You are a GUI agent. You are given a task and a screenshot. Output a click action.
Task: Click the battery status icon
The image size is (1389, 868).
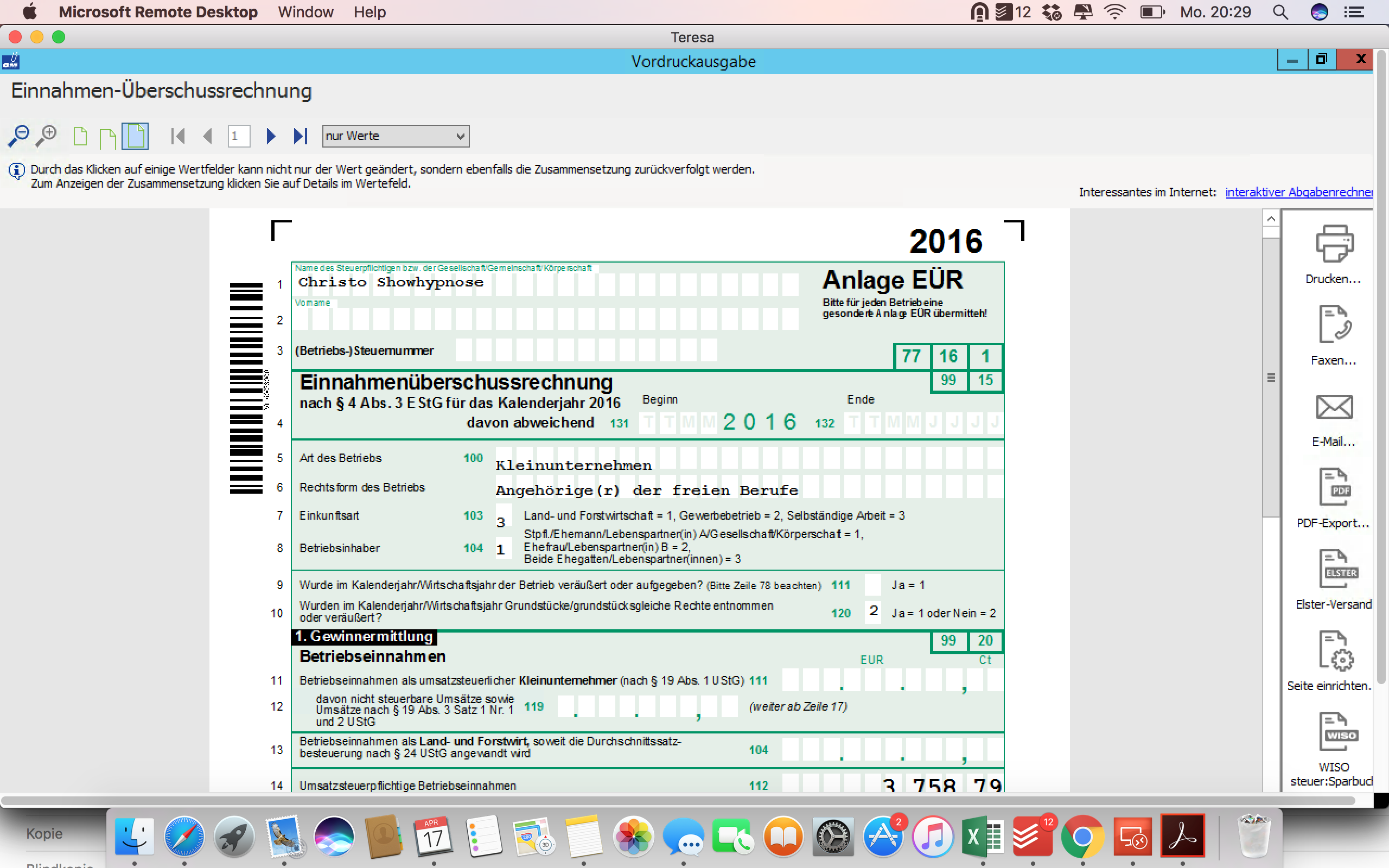[x=1152, y=12]
